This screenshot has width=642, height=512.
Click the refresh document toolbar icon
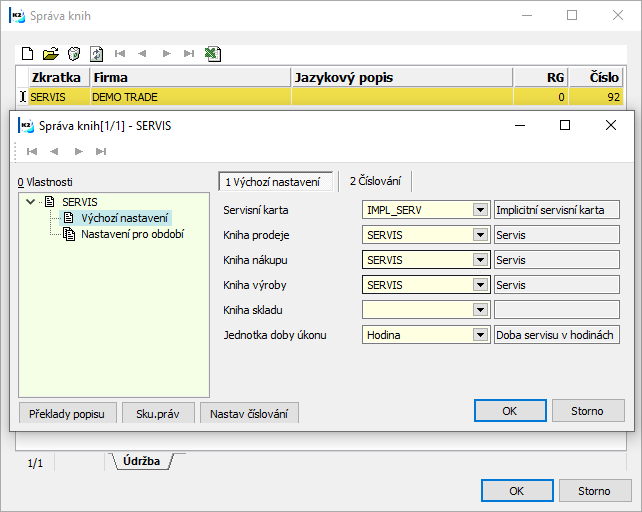tap(96, 53)
